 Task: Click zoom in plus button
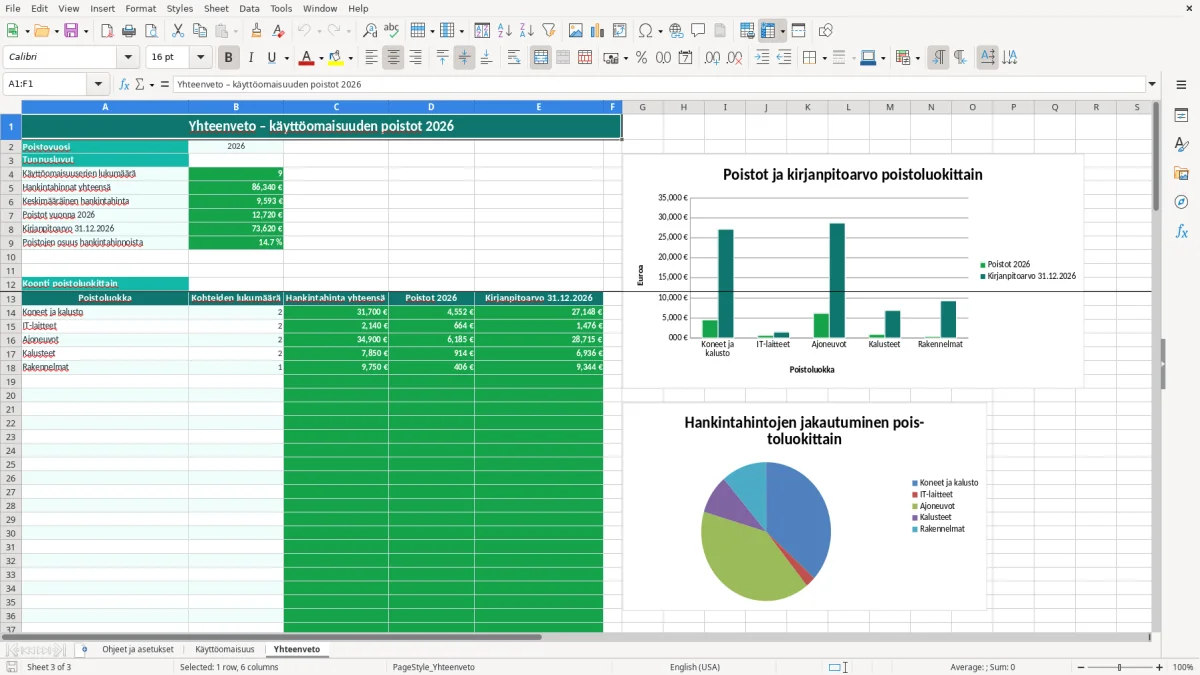point(1159,667)
